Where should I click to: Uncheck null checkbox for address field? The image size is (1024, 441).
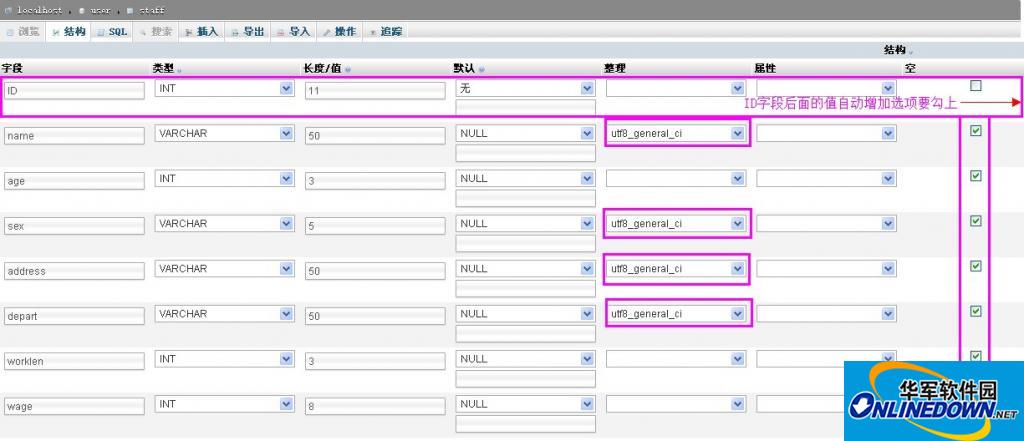[x=976, y=266]
